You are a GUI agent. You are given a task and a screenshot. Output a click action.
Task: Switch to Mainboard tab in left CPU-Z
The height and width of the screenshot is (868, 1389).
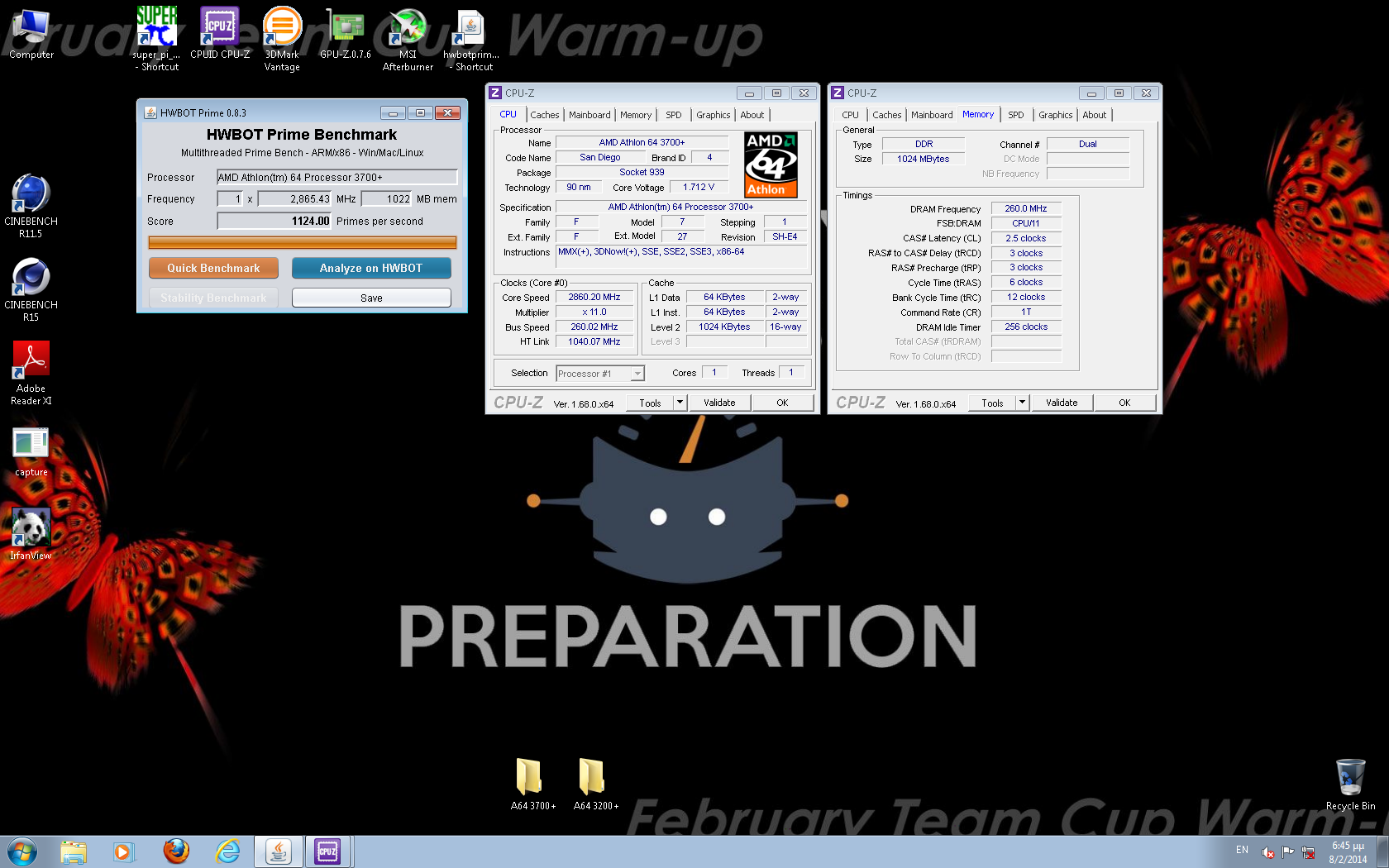[x=589, y=115]
